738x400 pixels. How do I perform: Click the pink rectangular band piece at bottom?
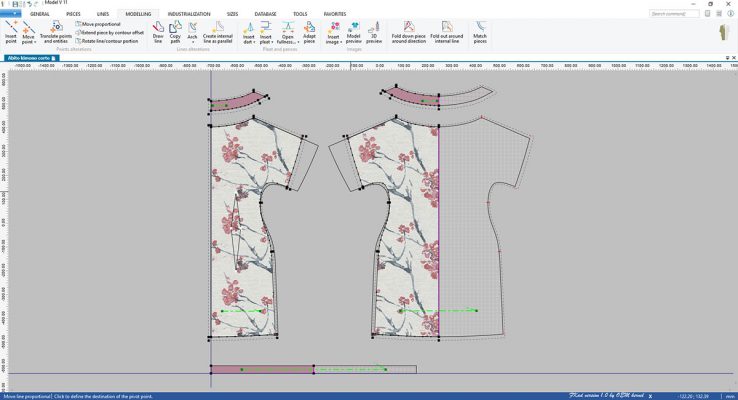262,369
